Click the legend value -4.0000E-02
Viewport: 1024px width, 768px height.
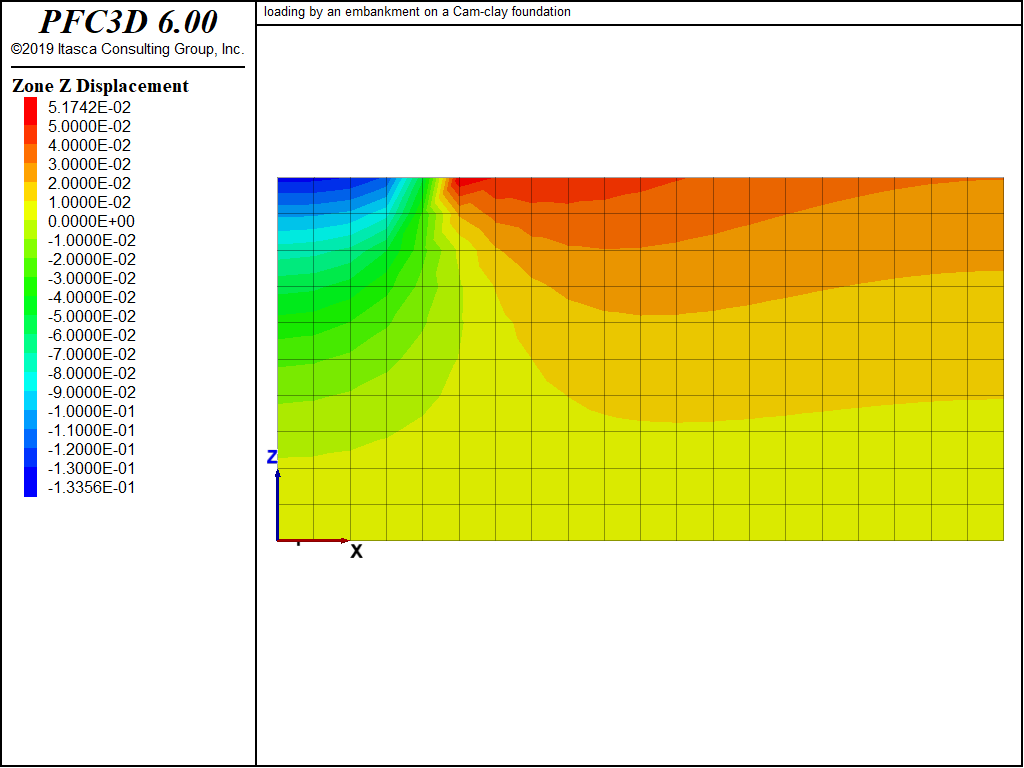[92, 297]
